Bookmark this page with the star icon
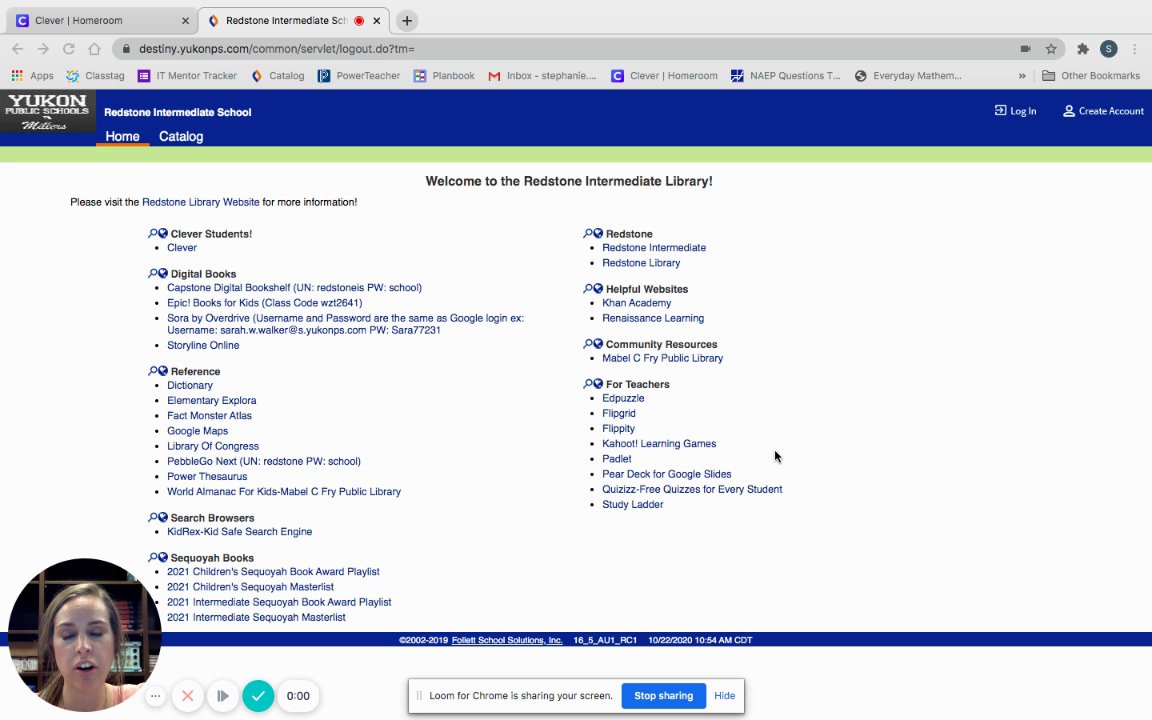 [x=1051, y=48]
